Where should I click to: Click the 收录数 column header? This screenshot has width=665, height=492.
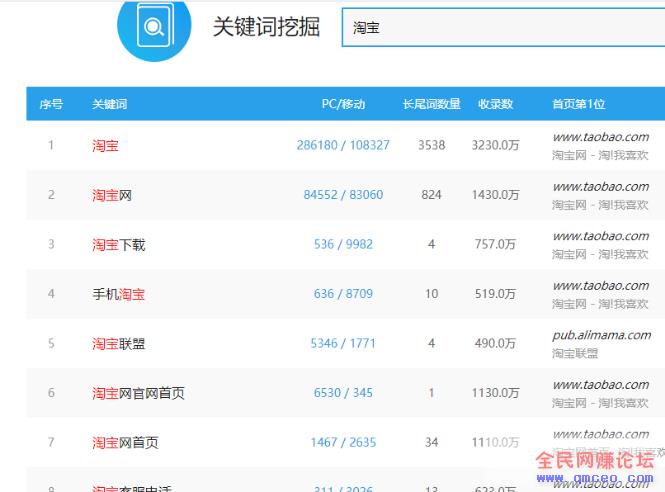point(495,104)
